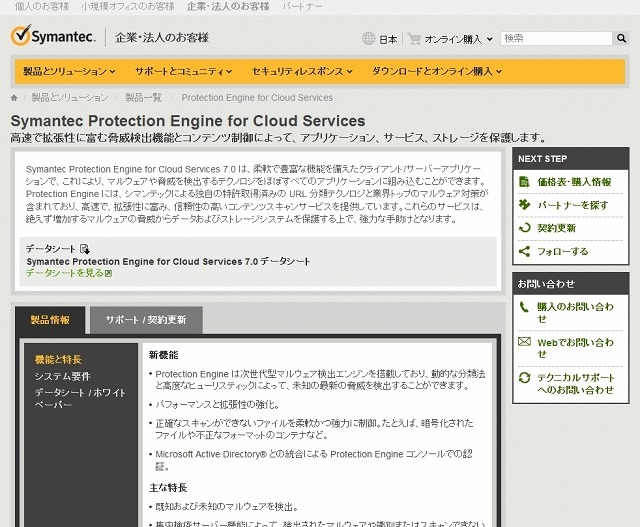Open the オンライン購入 dropdown in header
The image size is (640, 527).
click(458, 39)
